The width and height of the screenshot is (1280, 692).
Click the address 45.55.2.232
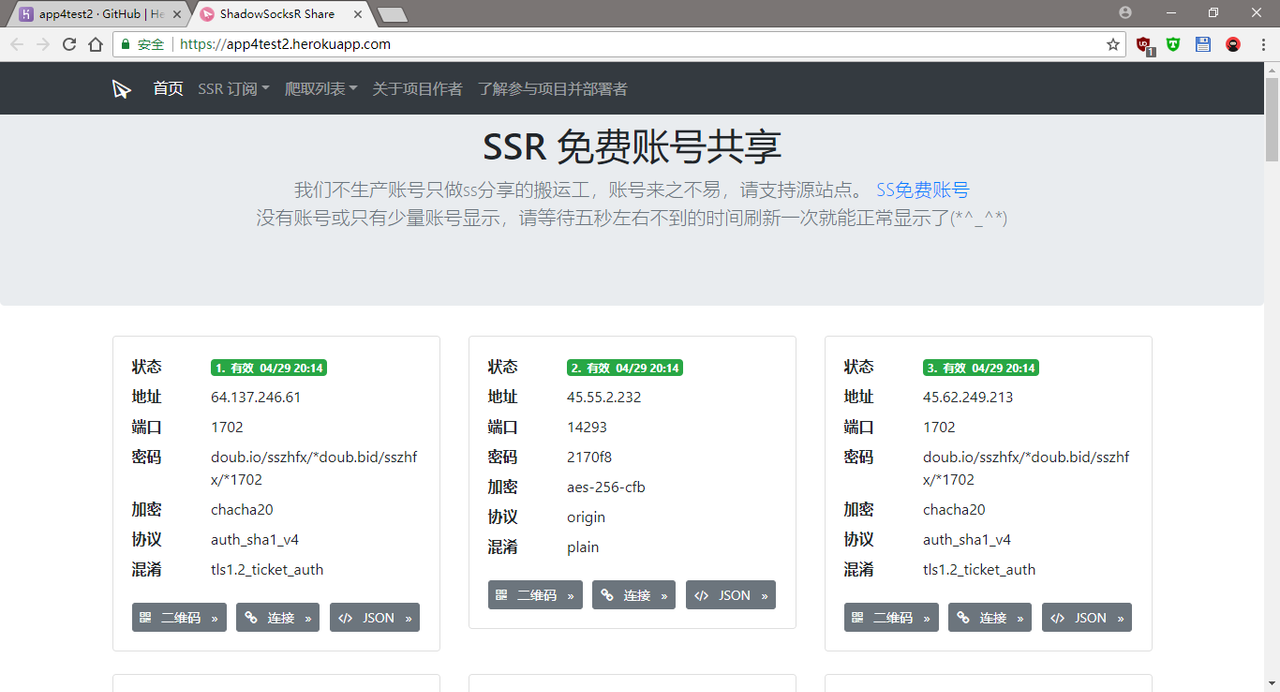pyautogui.click(x=604, y=397)
